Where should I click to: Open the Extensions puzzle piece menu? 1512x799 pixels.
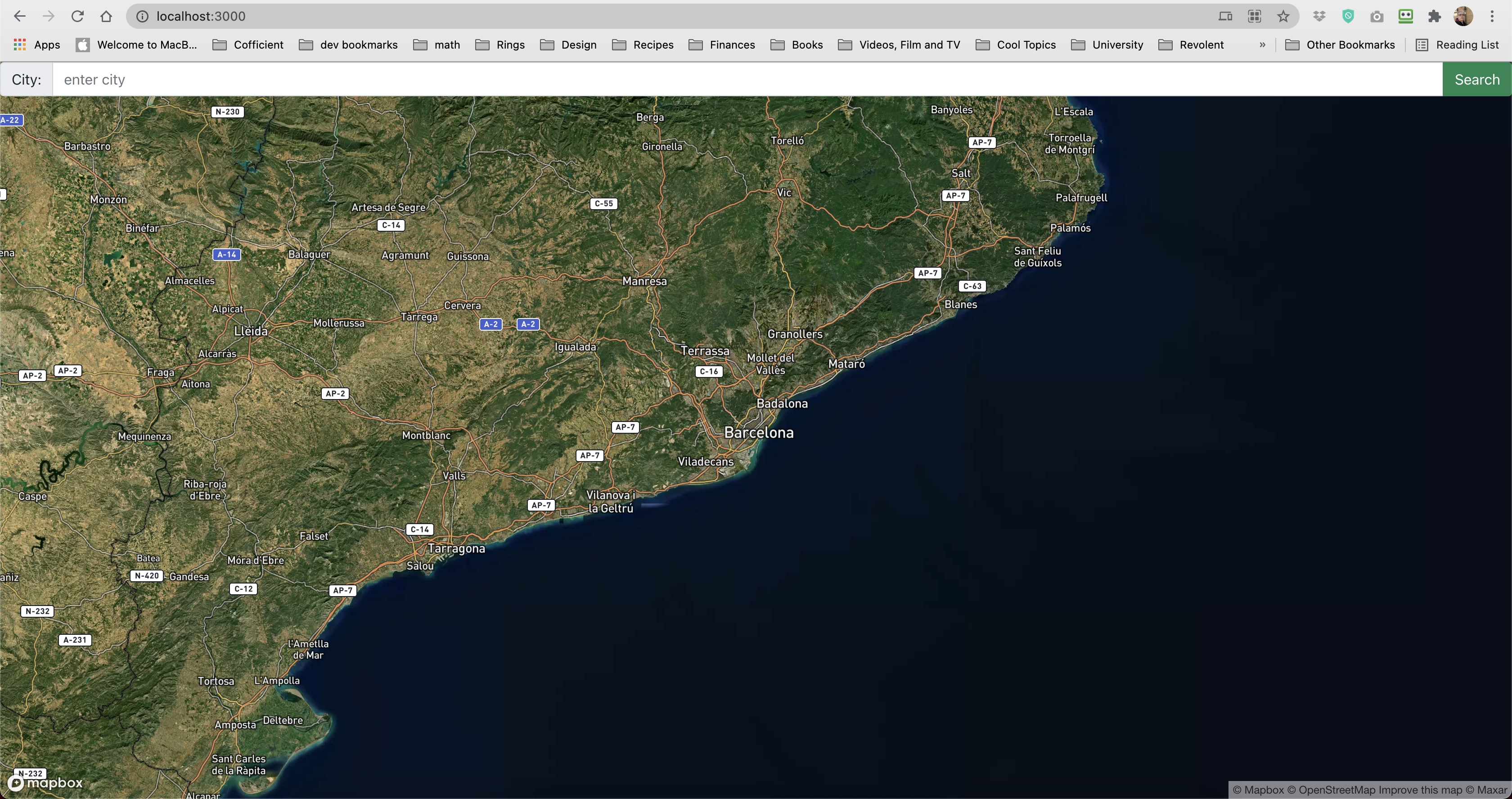[1435, 17]
